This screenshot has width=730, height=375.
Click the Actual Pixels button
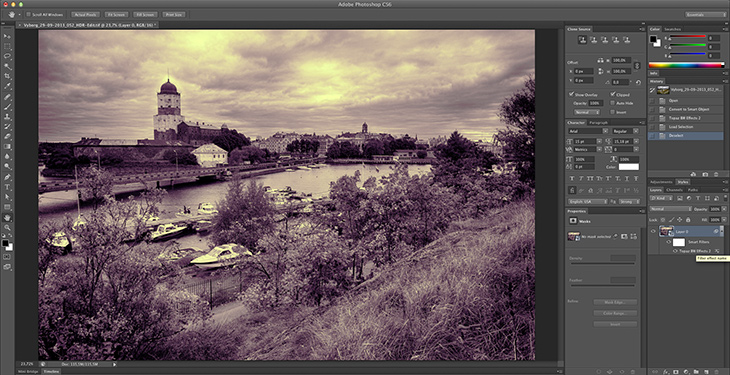(x=85, y=14)
